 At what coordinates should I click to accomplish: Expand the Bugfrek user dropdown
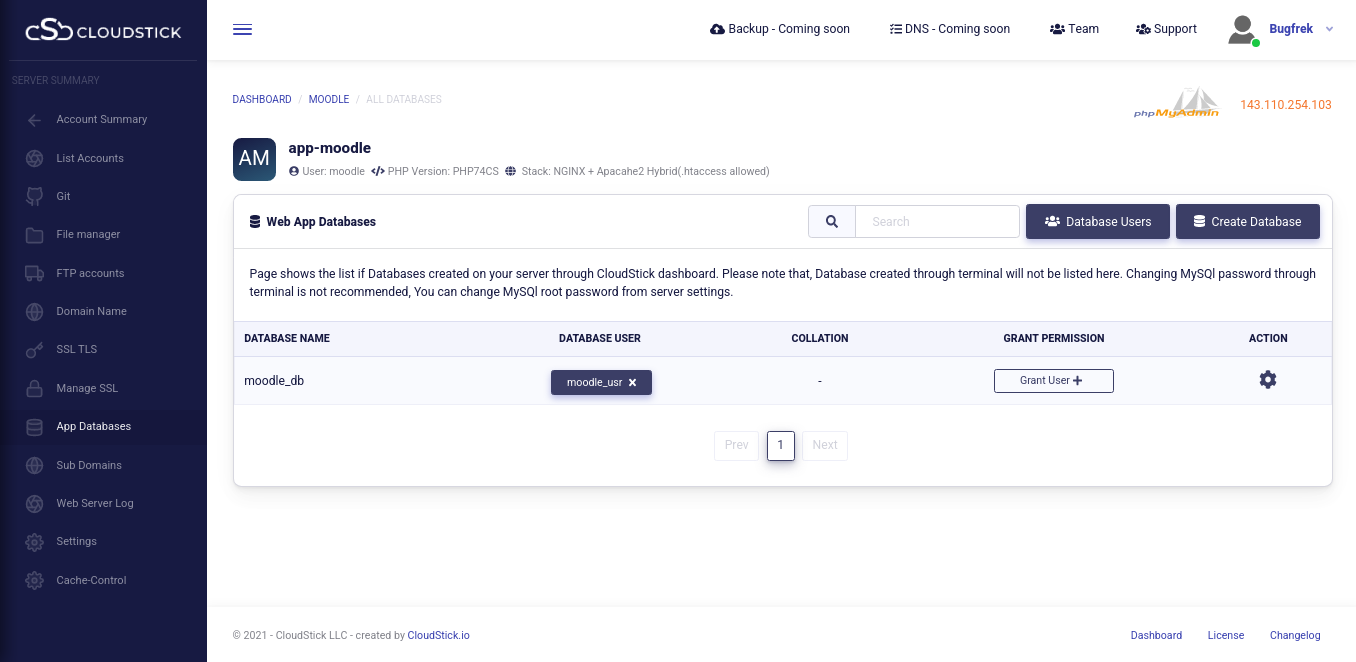(1329, 29)
